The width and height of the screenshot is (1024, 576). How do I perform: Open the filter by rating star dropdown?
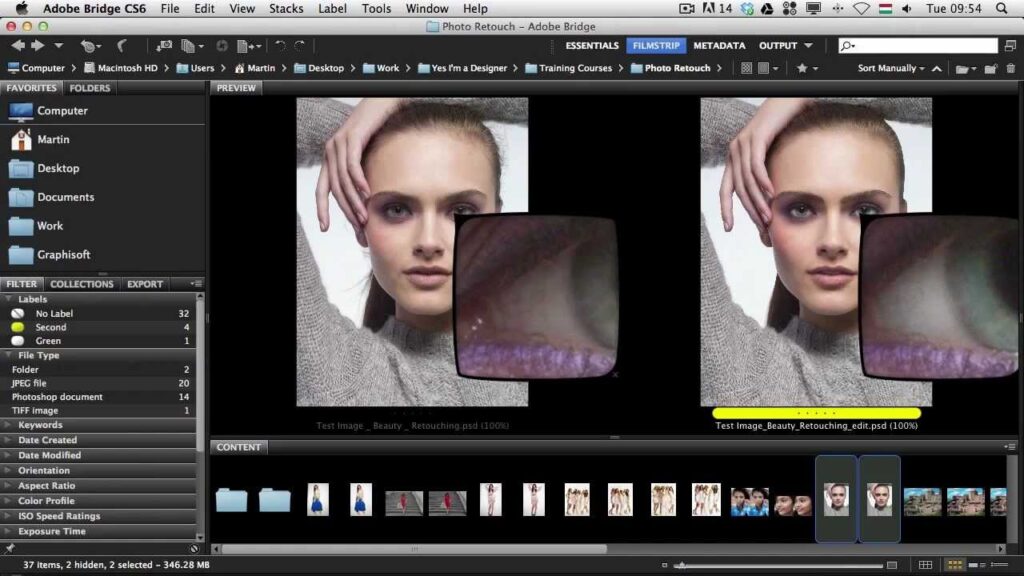pyautogui.click(x=805, y=69)
